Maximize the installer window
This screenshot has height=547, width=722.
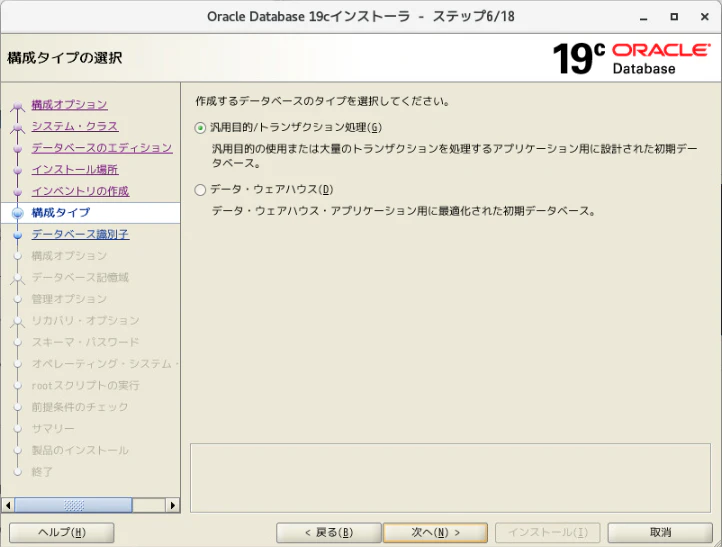tap(674, 17)
